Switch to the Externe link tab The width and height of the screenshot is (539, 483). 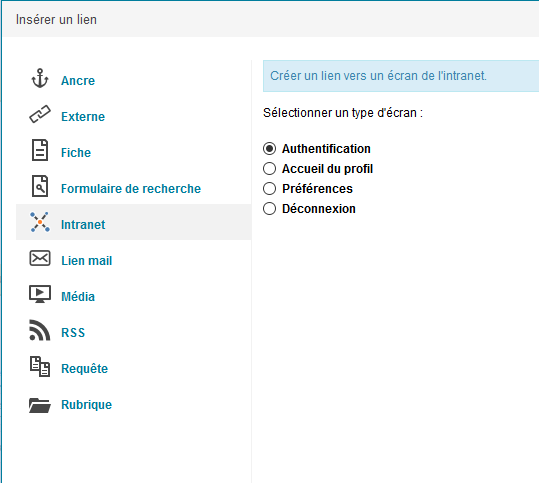(83, 117)
